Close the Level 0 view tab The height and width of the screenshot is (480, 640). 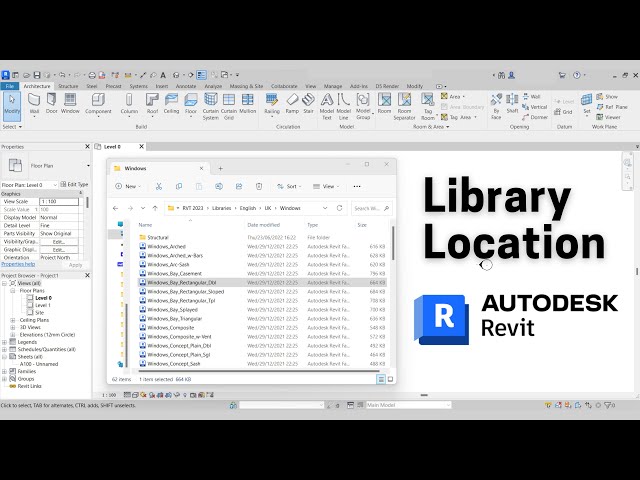coord(141,147)
